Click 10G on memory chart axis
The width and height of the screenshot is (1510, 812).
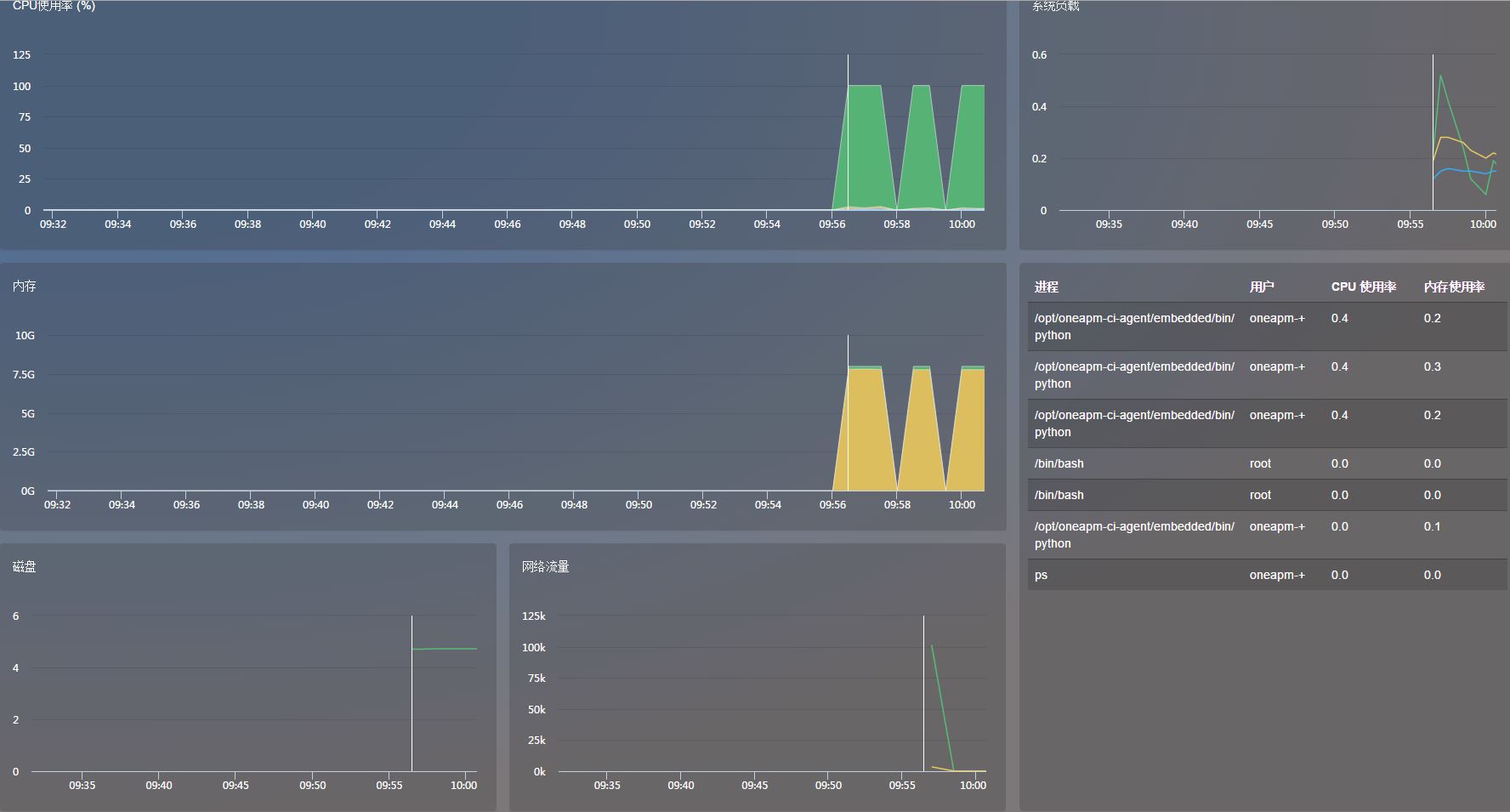(x=25, y=336)
